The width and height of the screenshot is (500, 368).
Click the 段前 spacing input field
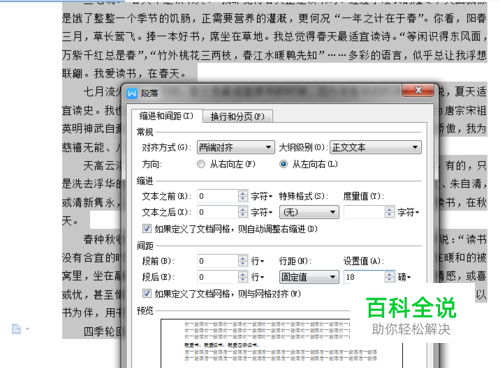(218, 261)
